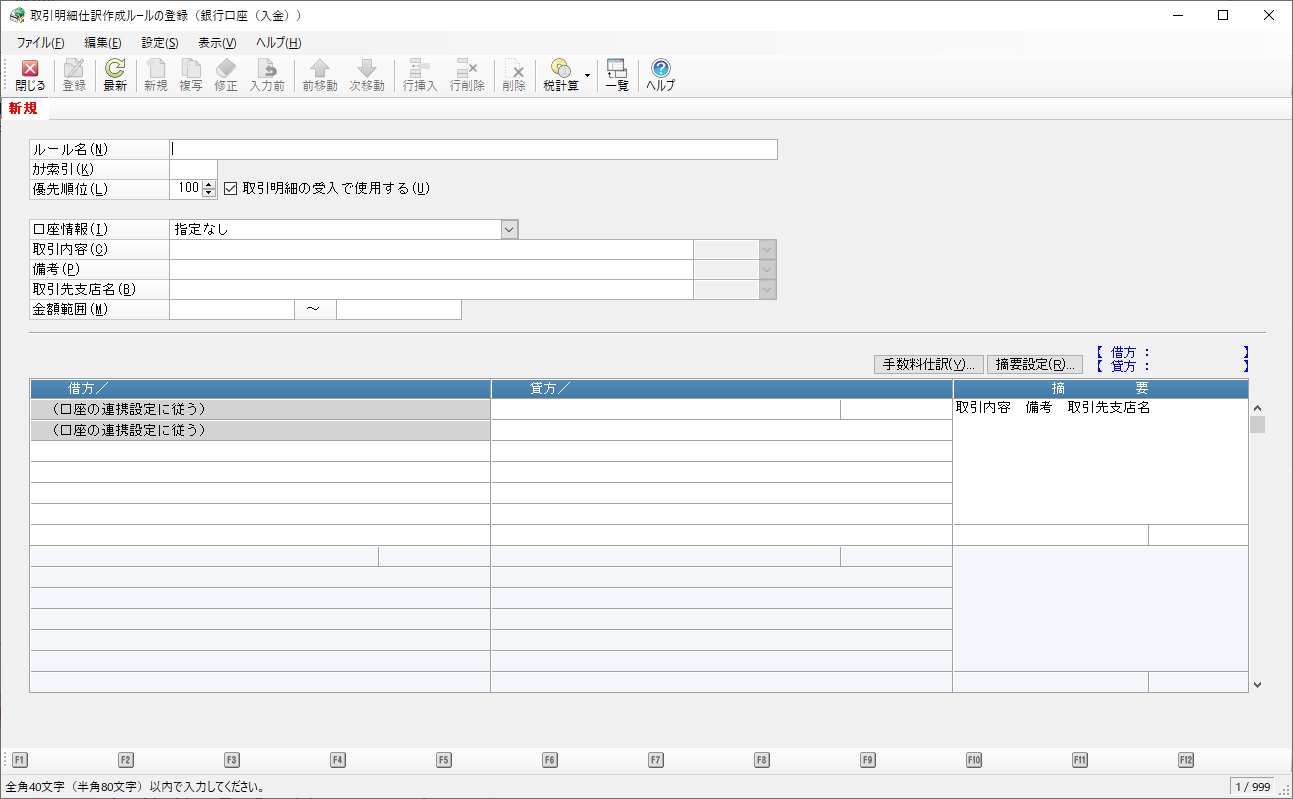1293x799 pixels.
Task: Open the ファイル(F) menu
Action: (x=40, y=43)
